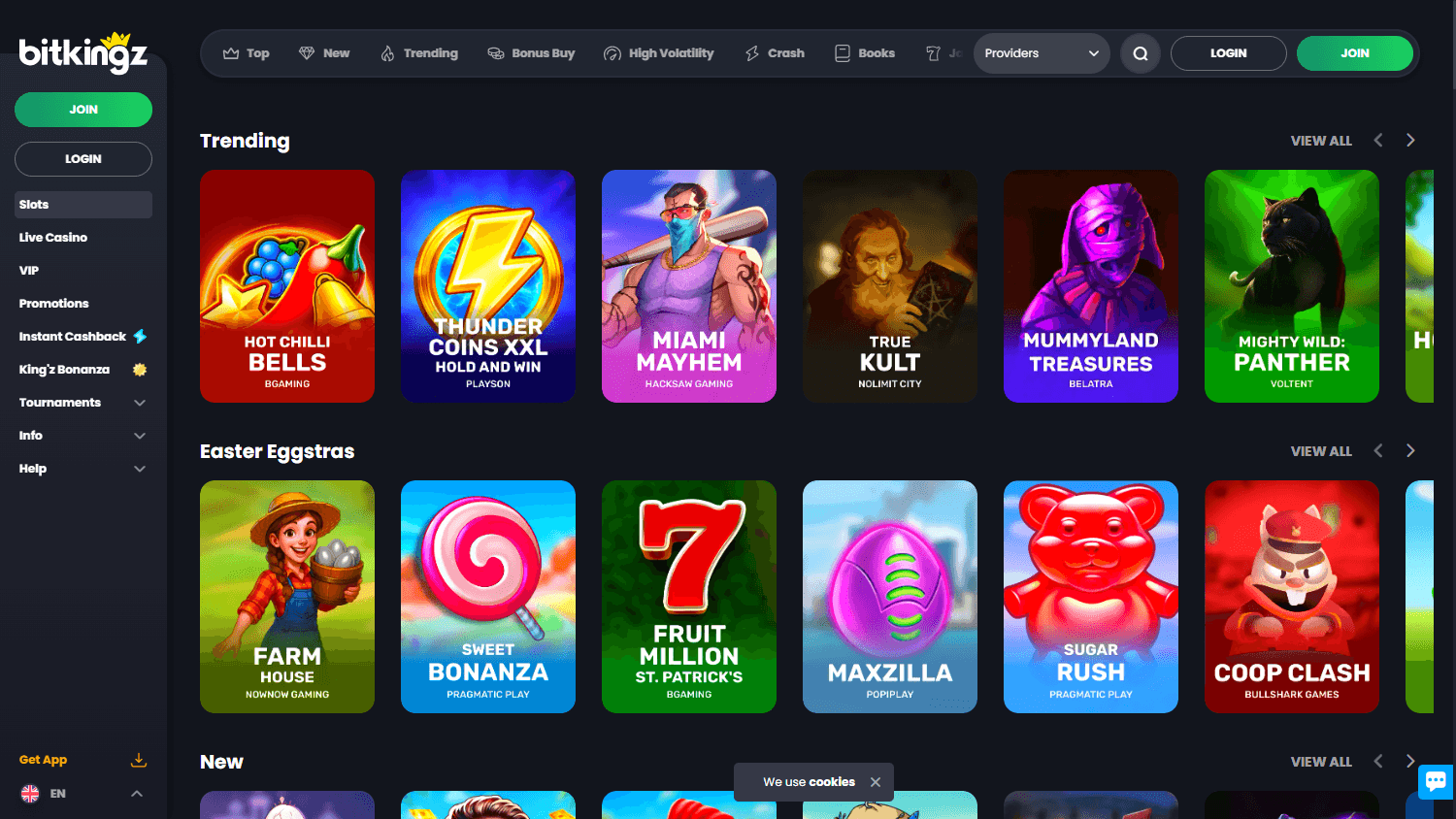Open the Sweet Bonanza game tile

[488, 597]
